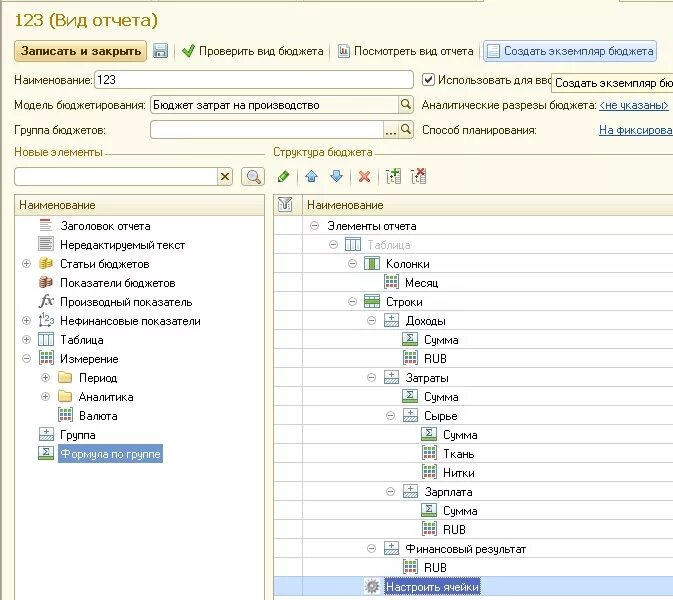Click the new elements search input field
Image resolution: width=673 pixels, height=600 pixels.
[x=116, y=176]
